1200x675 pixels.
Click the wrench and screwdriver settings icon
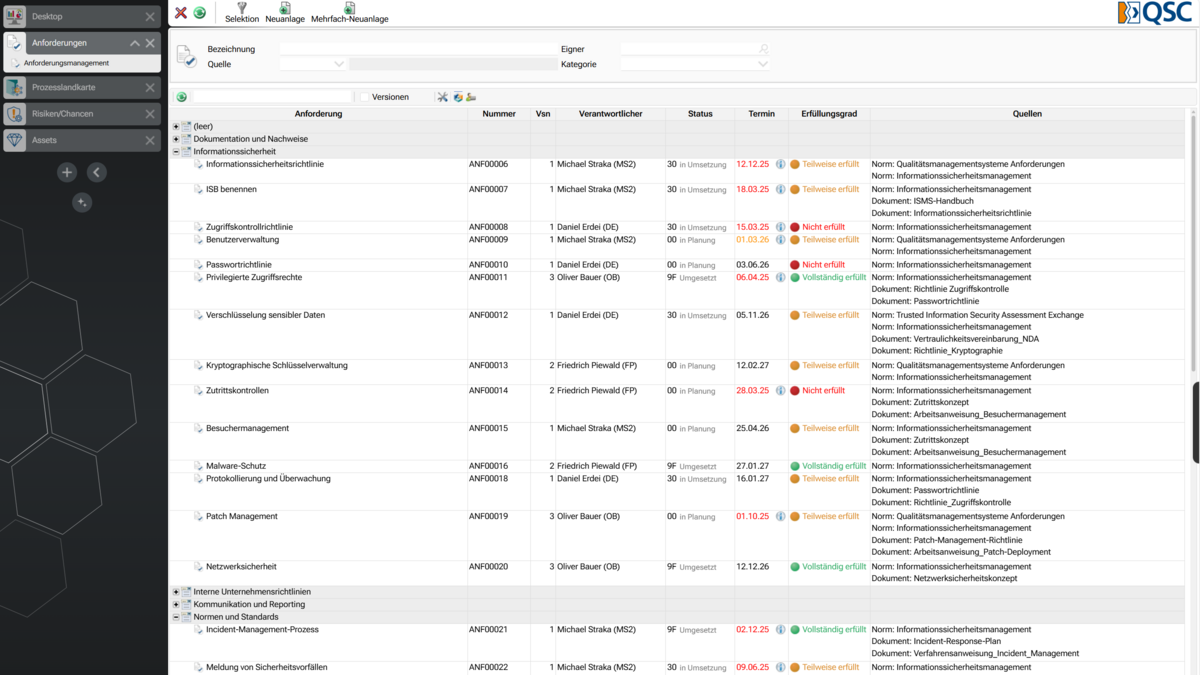(x=442, y=97)
